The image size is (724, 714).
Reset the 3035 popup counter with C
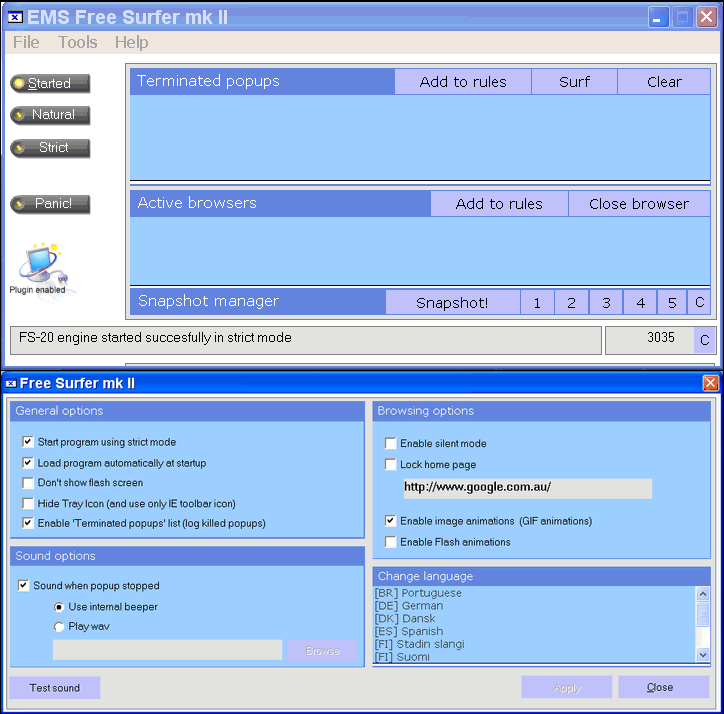tap(705, 340)
